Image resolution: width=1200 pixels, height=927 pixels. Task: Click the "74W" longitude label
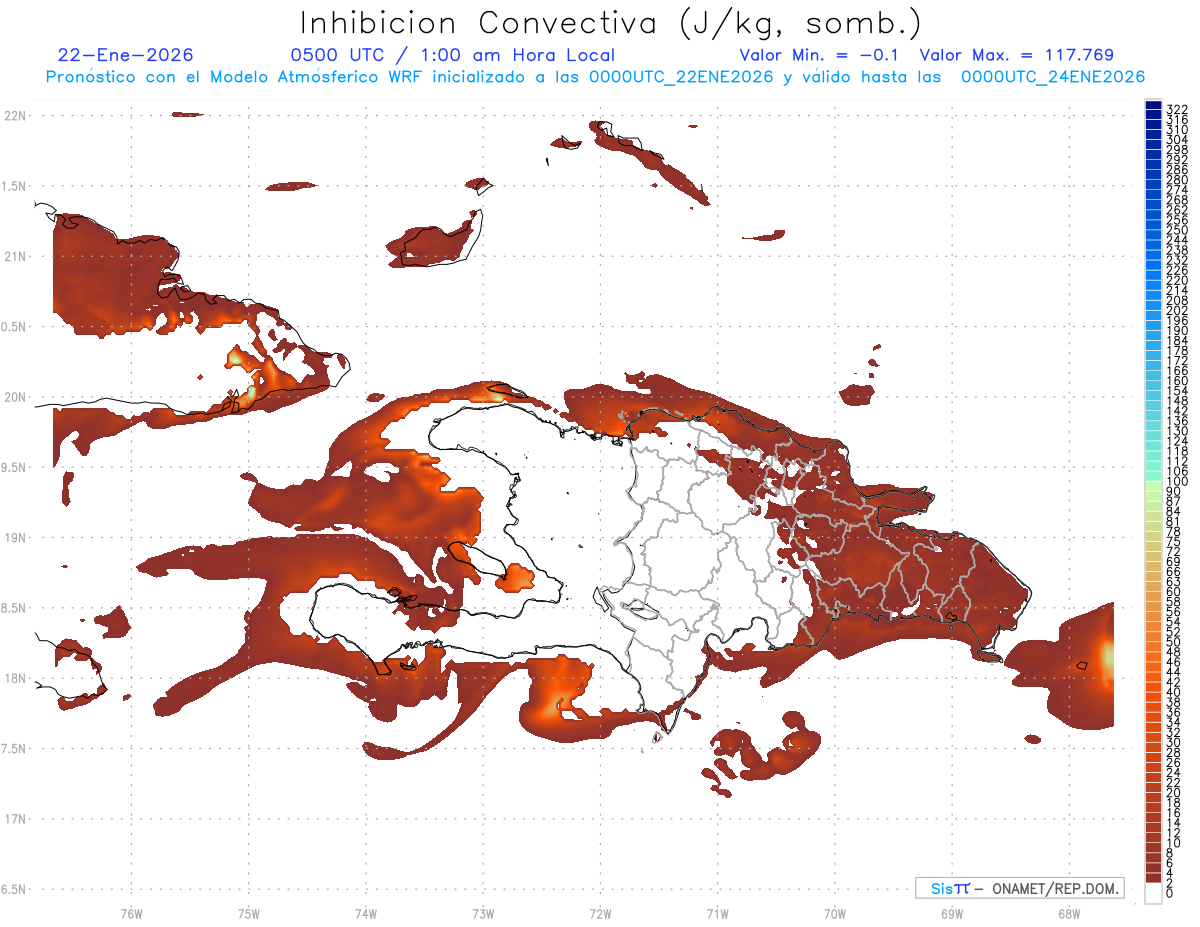(366, 913)
